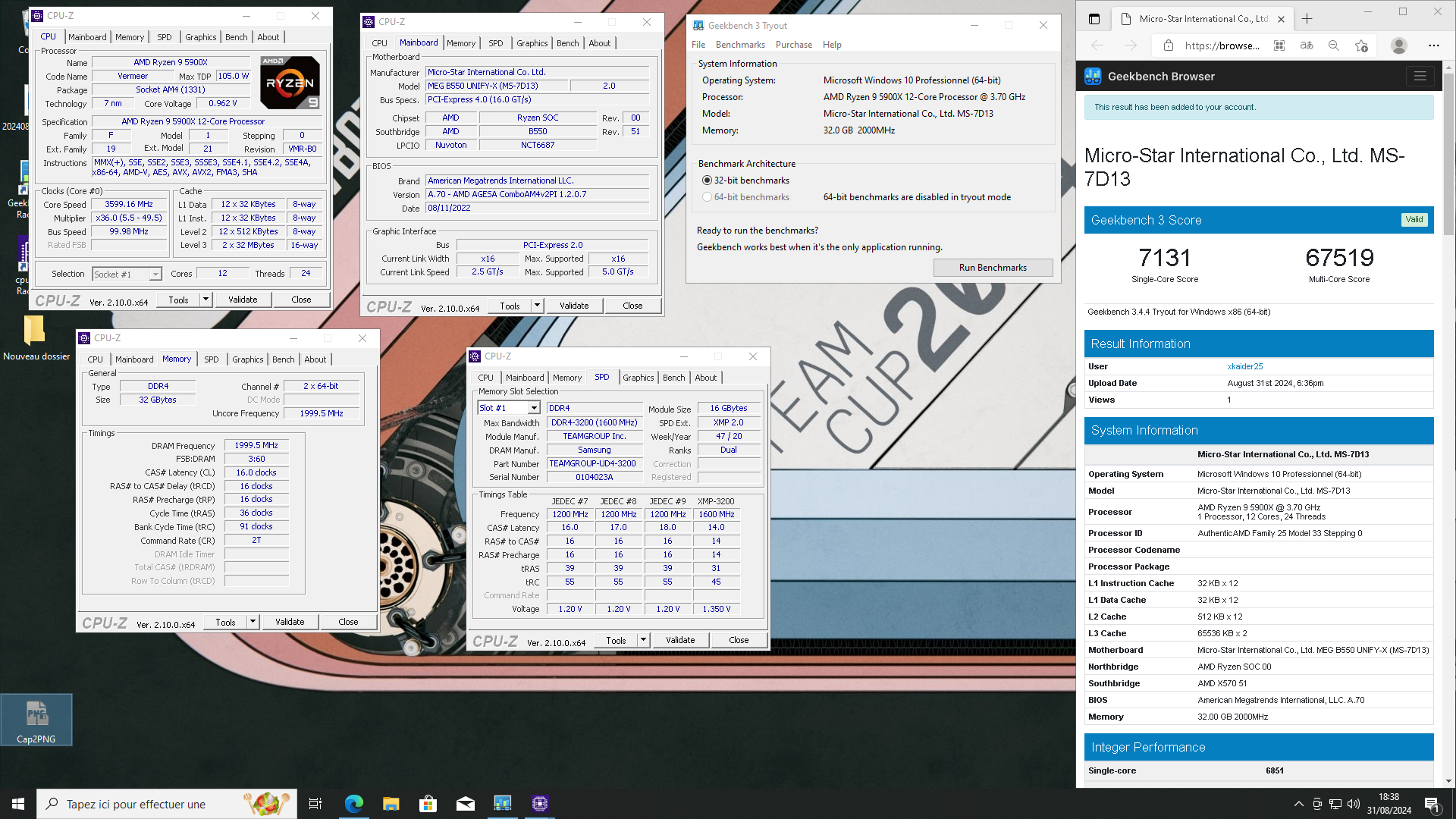Open Tools dropdown arrow in Mainboard window
Image resolution: width=1456 pixels, height=819 pixels.
coord(537,306)
